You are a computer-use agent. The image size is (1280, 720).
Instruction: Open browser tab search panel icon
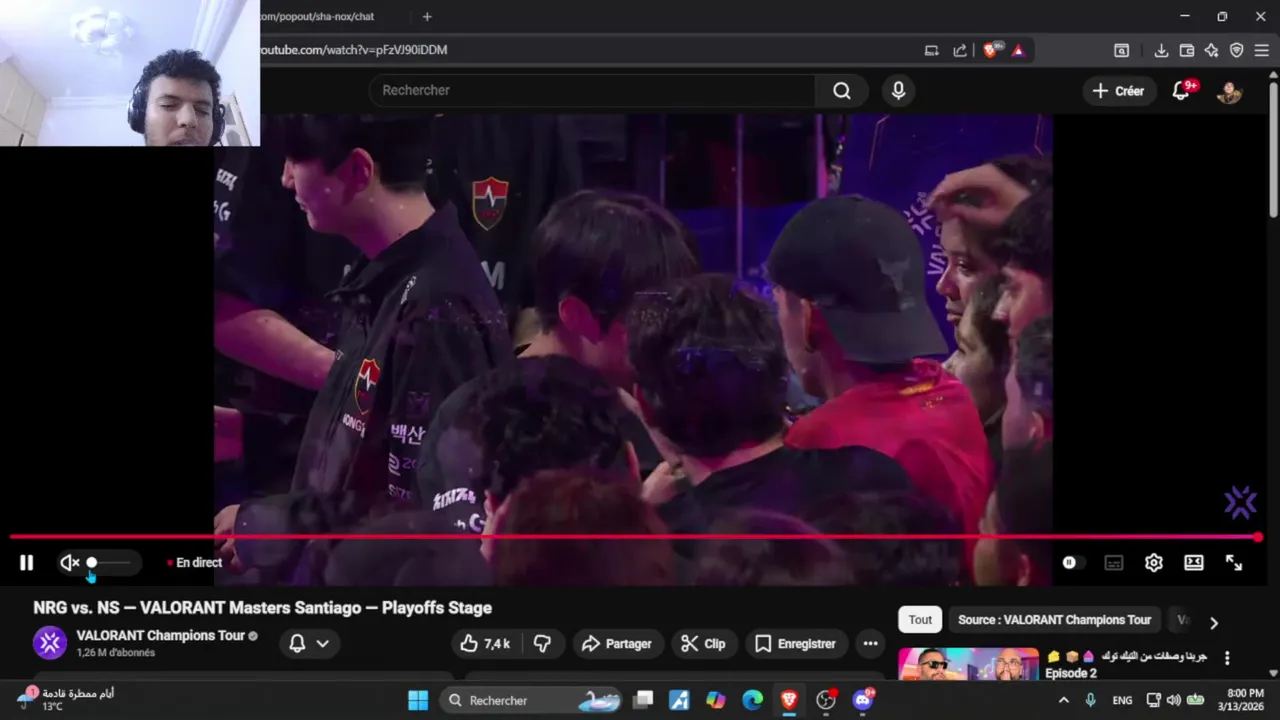tap(1122, 51)
